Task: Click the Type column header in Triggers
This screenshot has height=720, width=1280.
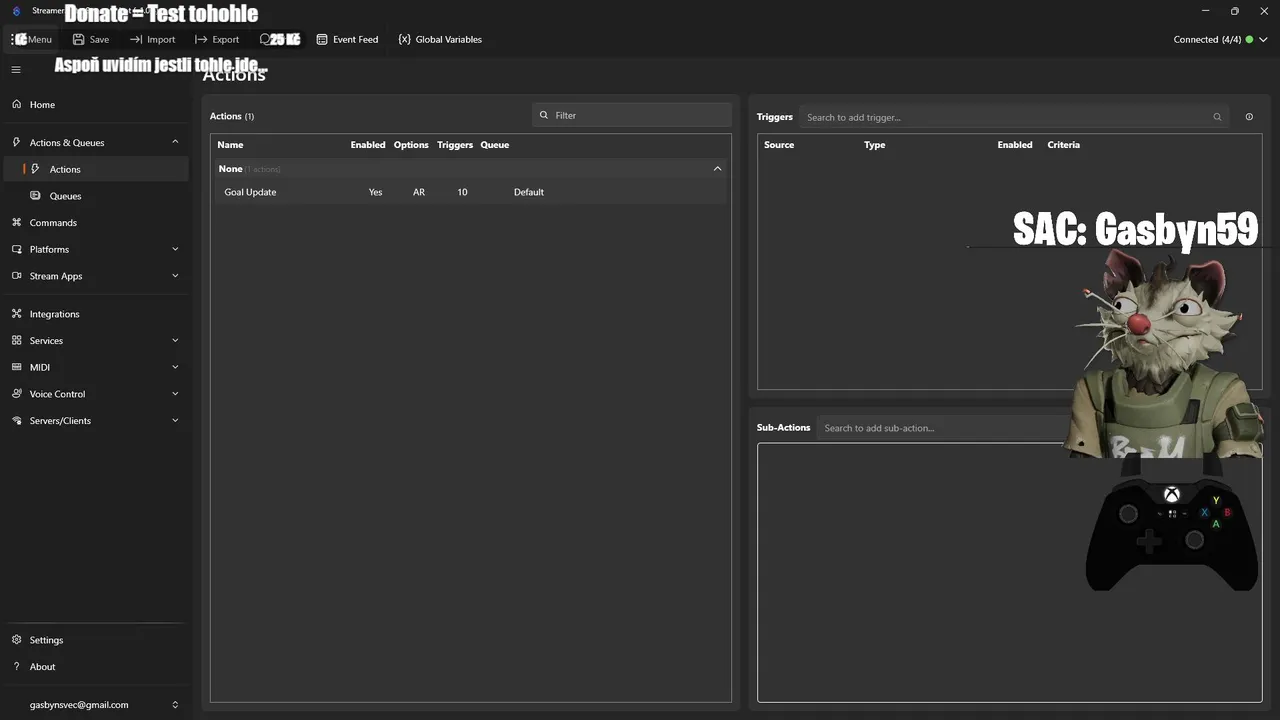Action: 875,145
